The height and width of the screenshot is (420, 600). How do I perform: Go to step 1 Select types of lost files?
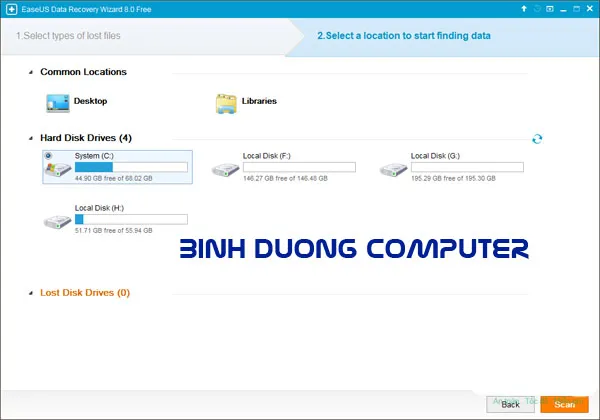click(68, 36)
